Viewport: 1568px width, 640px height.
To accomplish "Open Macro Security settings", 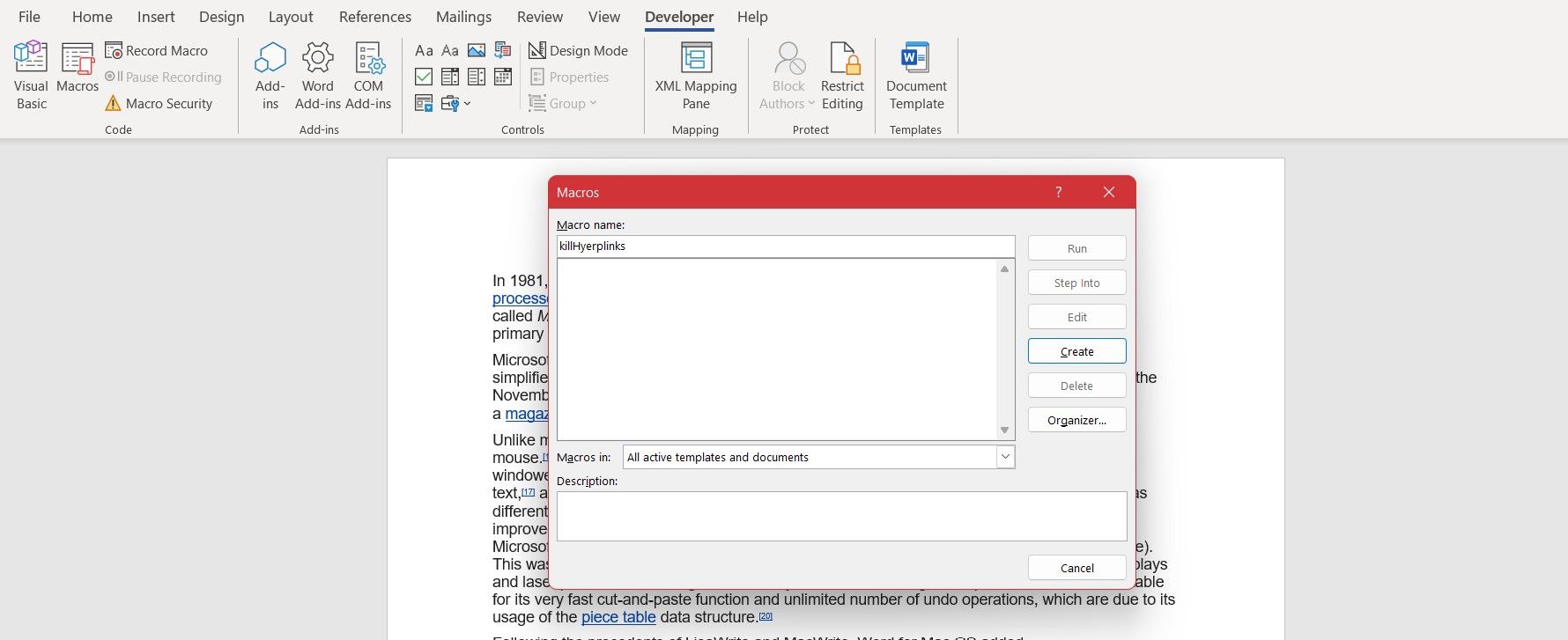I will click(159, 104).
